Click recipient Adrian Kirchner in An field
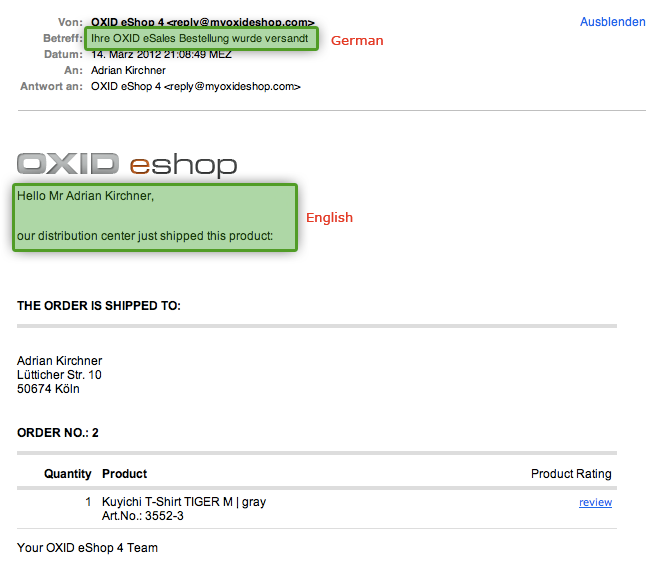Image resolution: width=654 pixels, height=577 pixels. [128, 71]
